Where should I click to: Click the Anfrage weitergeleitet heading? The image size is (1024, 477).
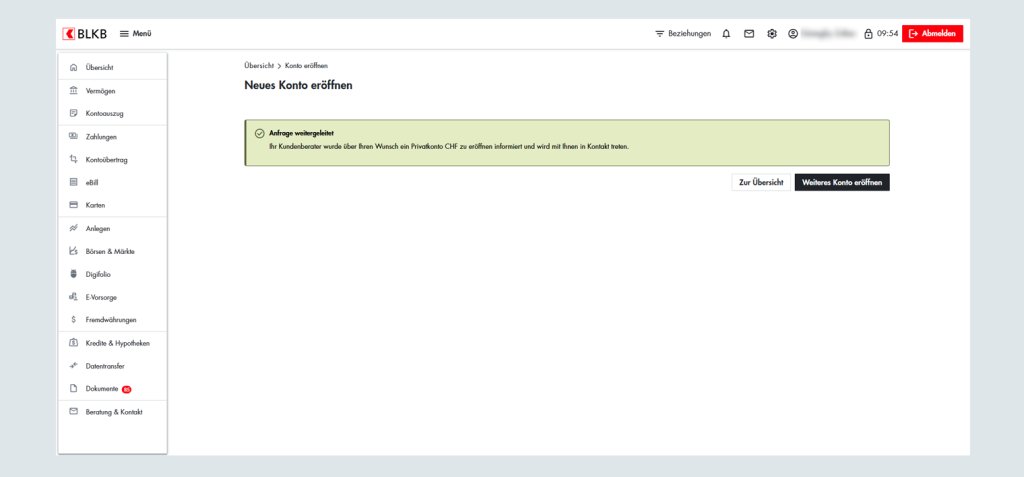(x=301, y=133)
